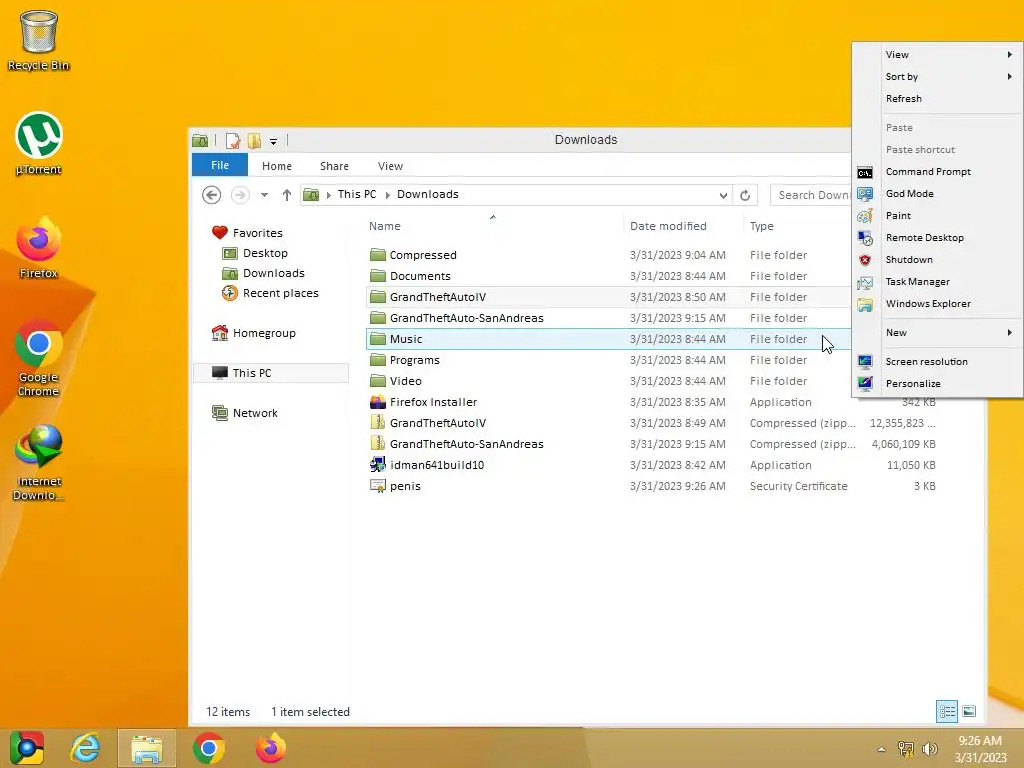Click the Properties icon in the title bar
This screenshot has width=1024, height=768.
tap(232, 140)
